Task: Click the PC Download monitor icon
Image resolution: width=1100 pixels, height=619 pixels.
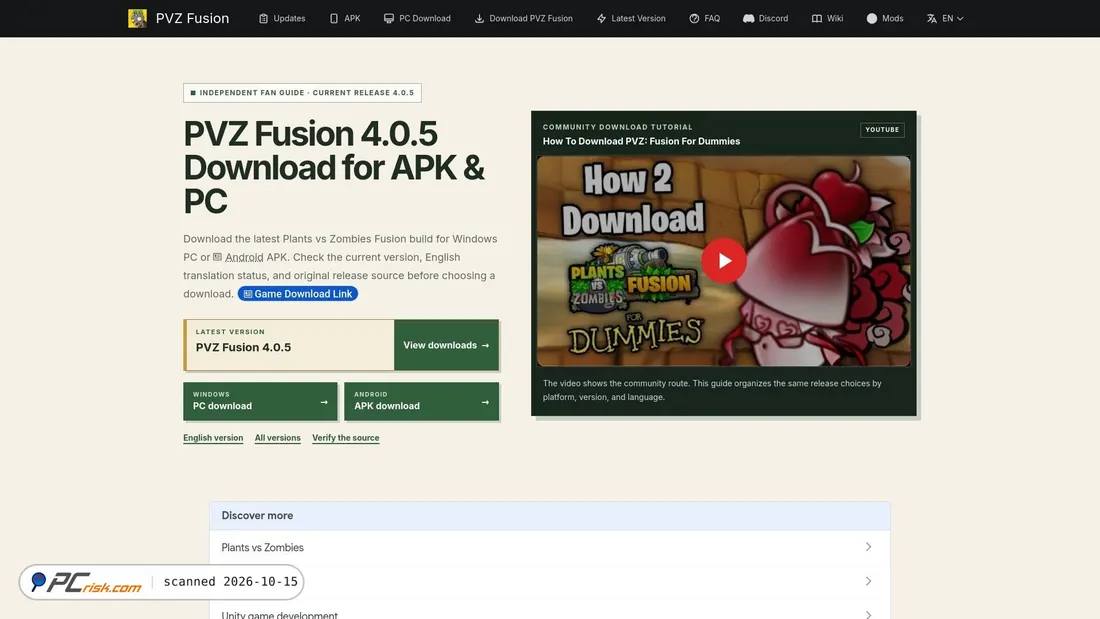Action: coord(389,18)
